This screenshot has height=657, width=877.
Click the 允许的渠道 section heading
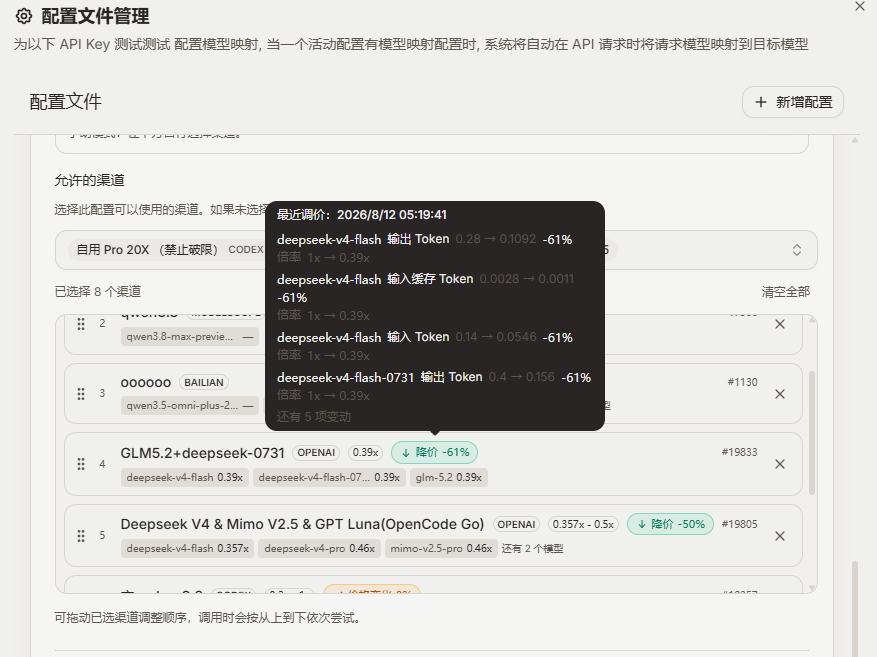tap(89, 180)
